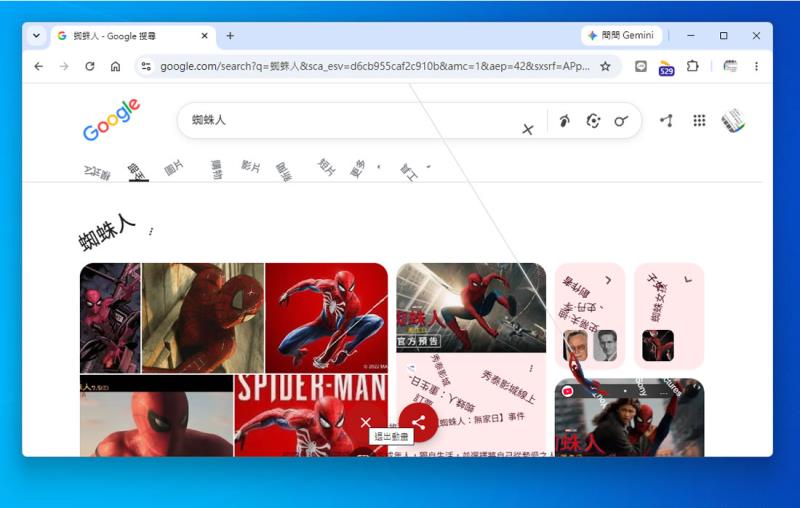Open the Google apps grid
The height and width of the screenshot is (508, 800).
[699, 120]
